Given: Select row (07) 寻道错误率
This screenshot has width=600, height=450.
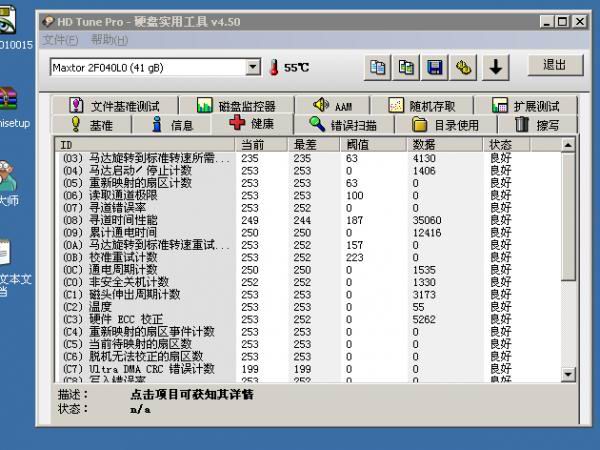Looking at the screenshot, I should pos(308,208).
